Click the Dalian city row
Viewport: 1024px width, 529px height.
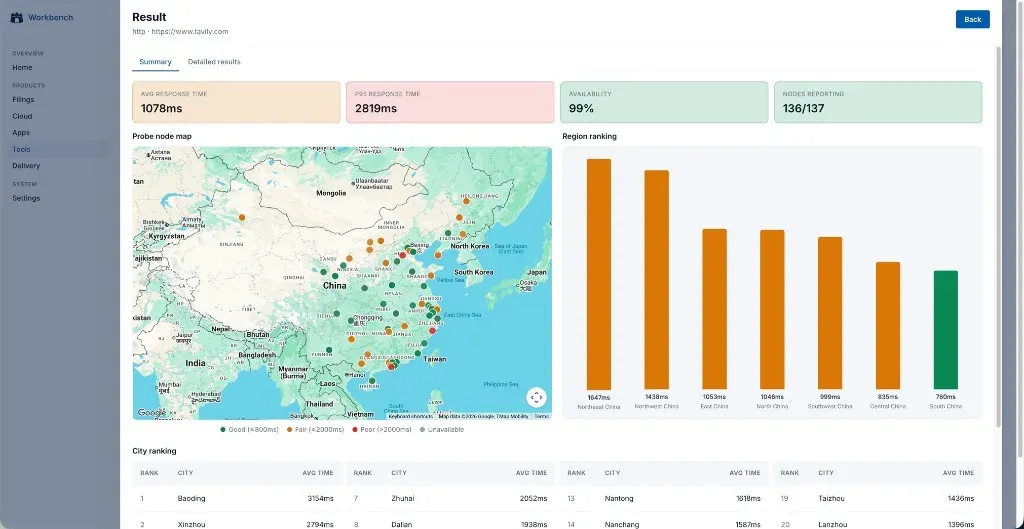(x=450, y=521)
